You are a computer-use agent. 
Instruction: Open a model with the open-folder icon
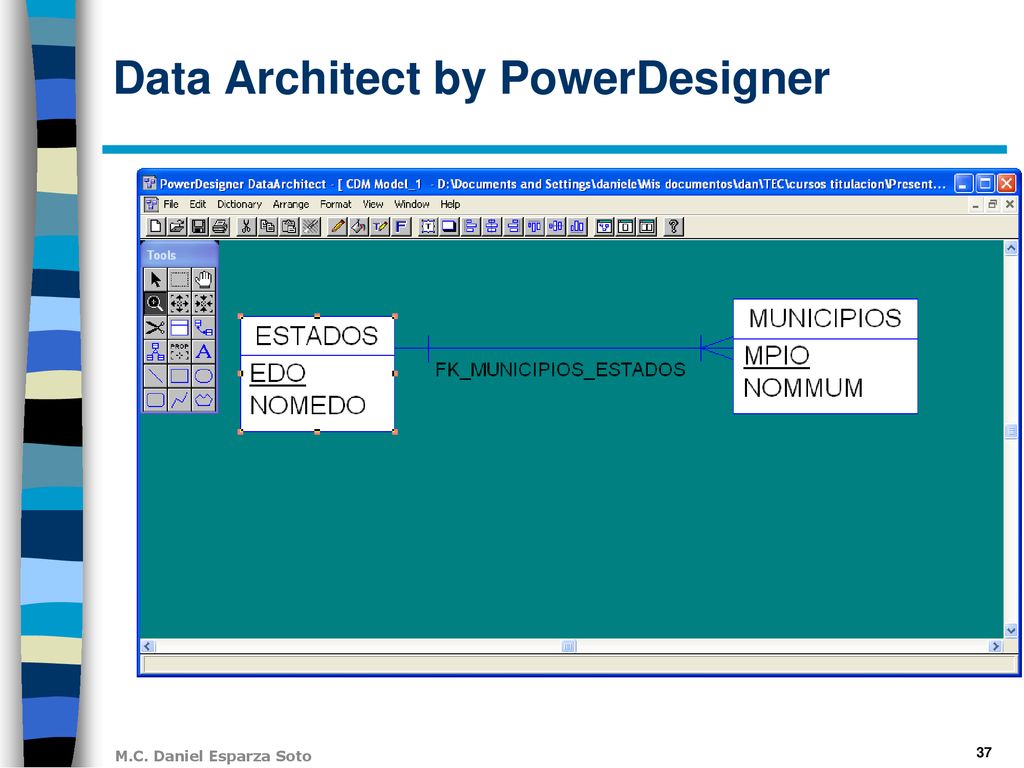[x=177, y=227]
